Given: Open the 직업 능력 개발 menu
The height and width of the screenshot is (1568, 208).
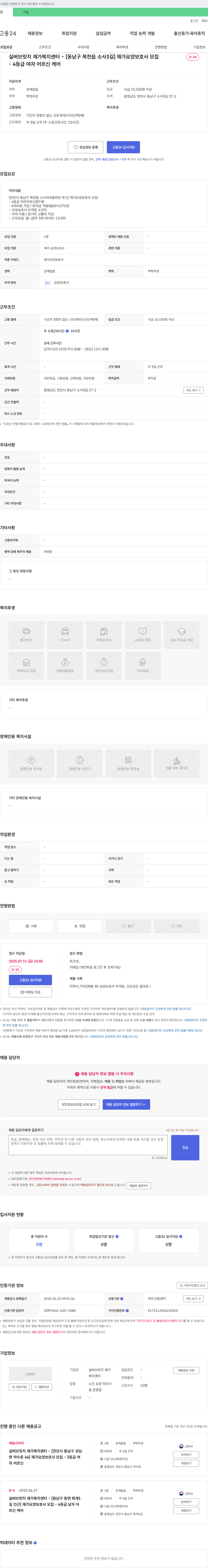Looking at the screenshot, I should pos(142,33).
